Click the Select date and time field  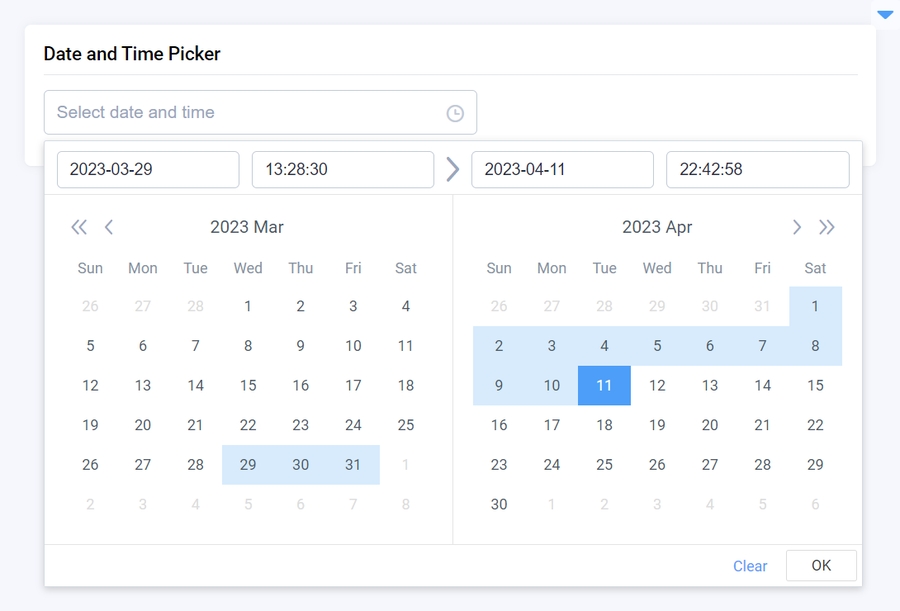pos(245,113)
